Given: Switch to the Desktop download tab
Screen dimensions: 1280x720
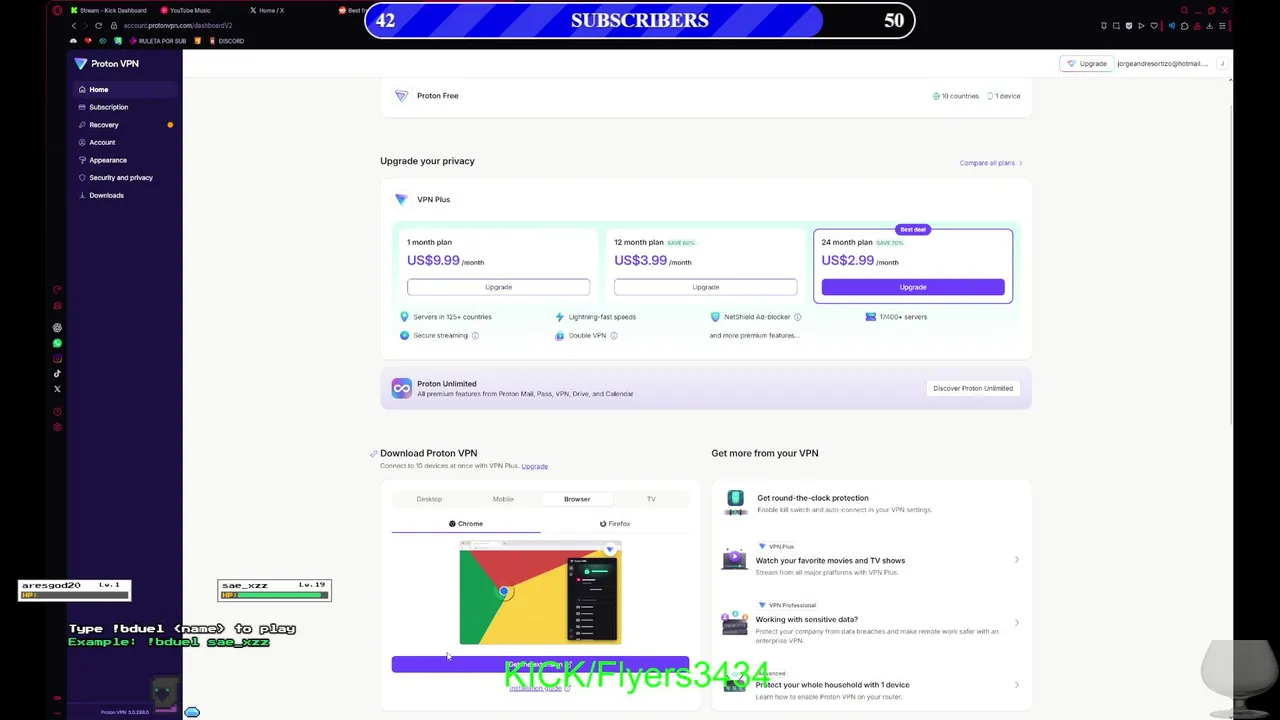Looking at the screenshot, I should (x=429, y=499).
